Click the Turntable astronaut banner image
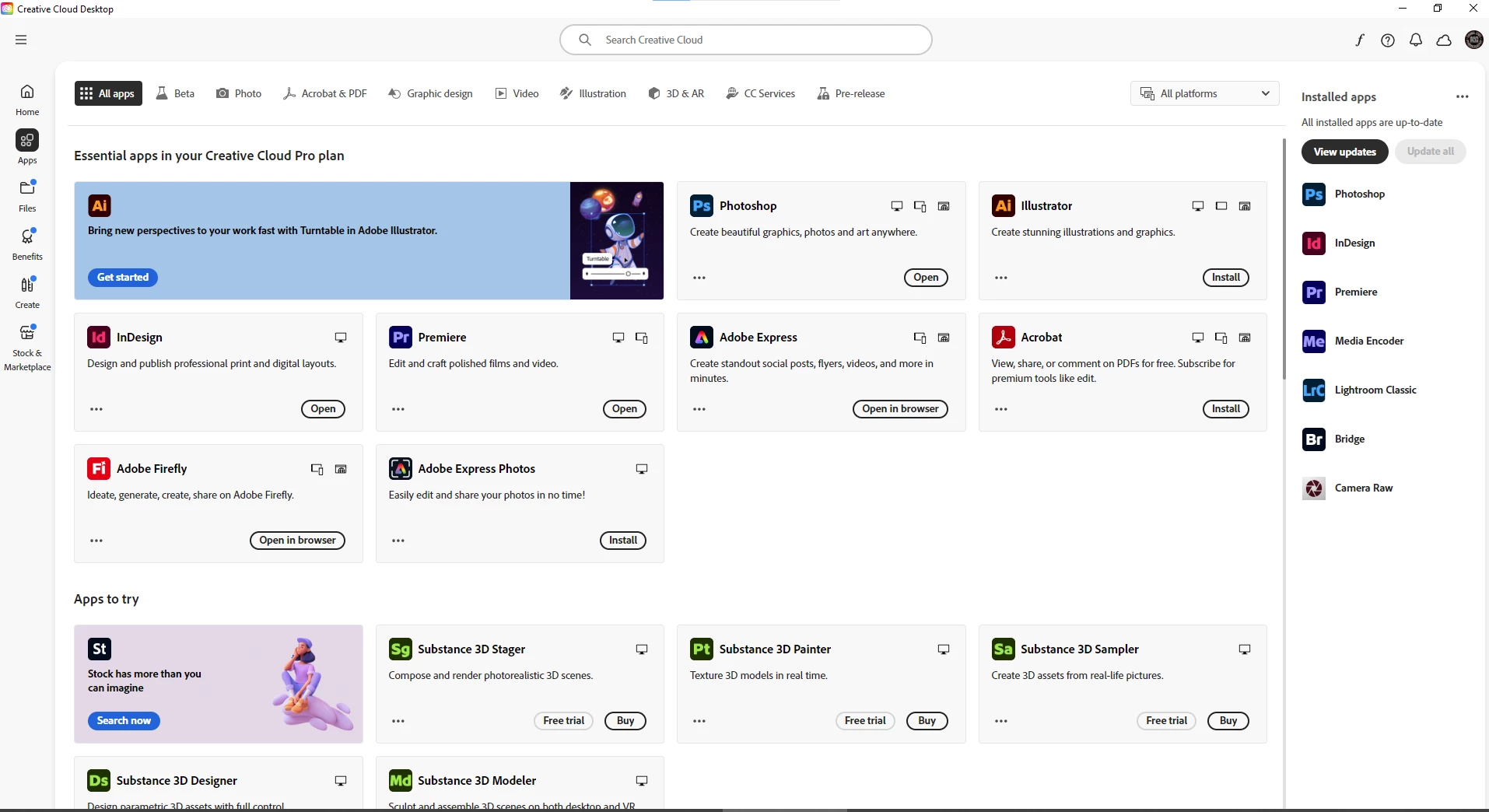Image resolution: width=1489 pixels, height=812 pixels. coord(617,240)
